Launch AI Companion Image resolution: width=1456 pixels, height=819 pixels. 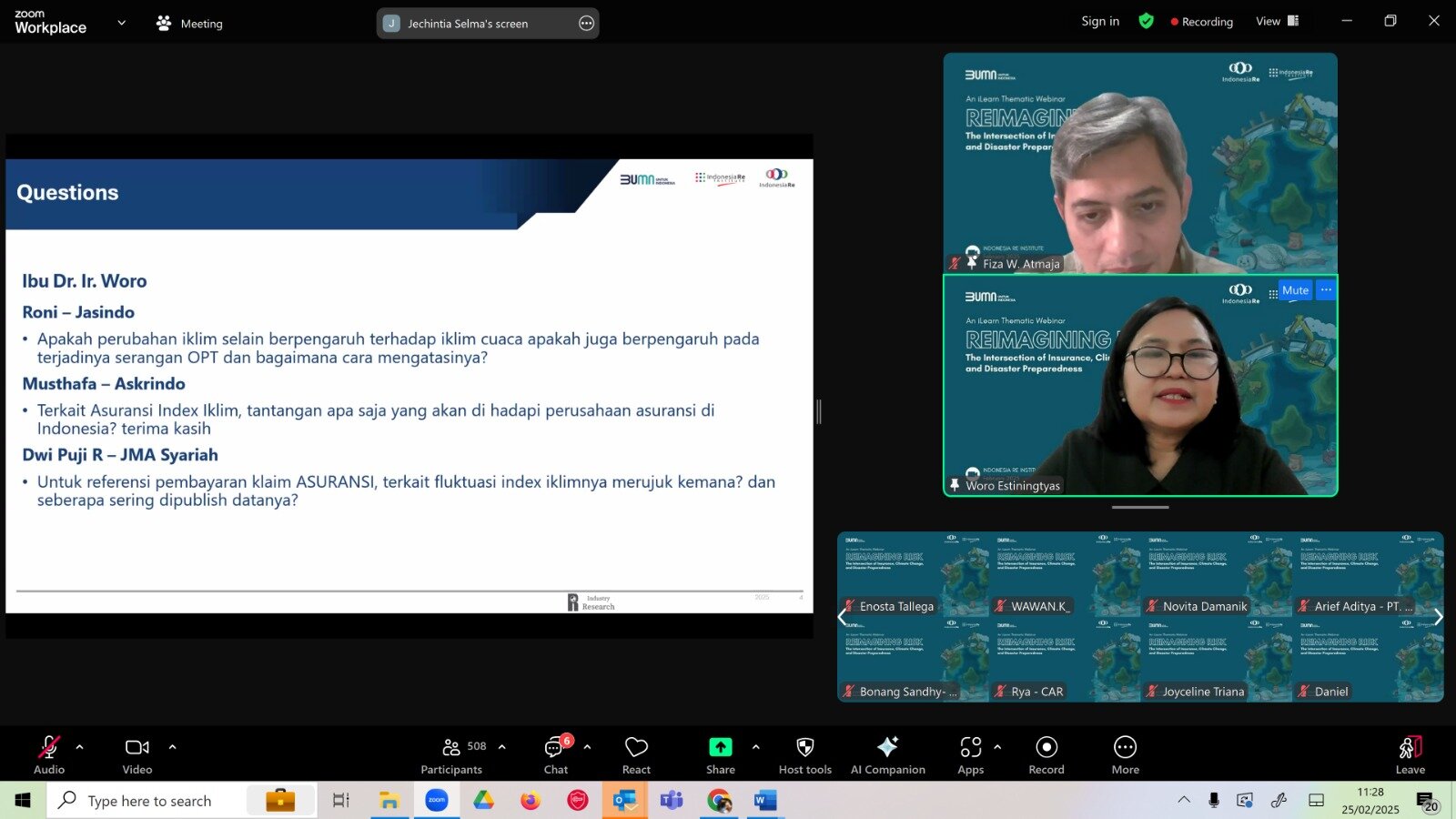point(888,754)
